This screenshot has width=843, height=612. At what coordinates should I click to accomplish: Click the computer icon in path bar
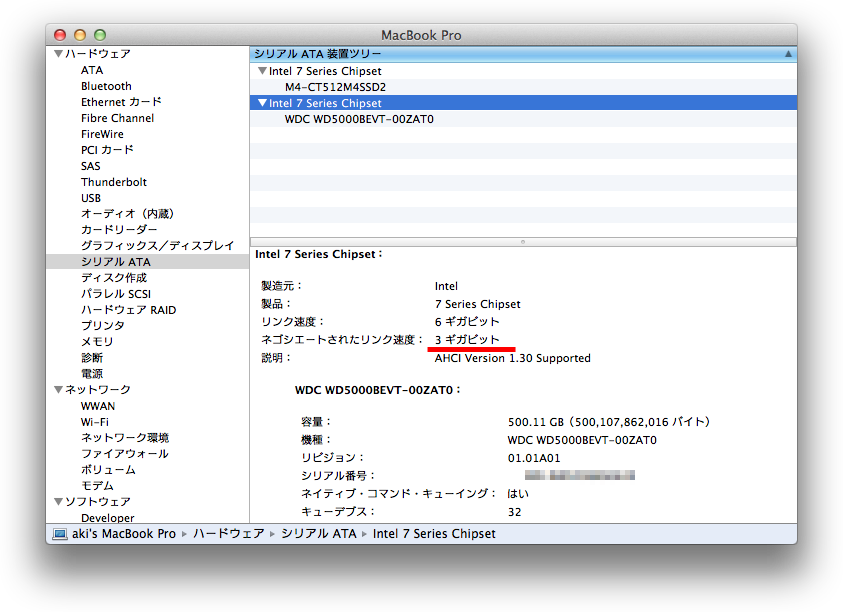click(x=60, y=533)
